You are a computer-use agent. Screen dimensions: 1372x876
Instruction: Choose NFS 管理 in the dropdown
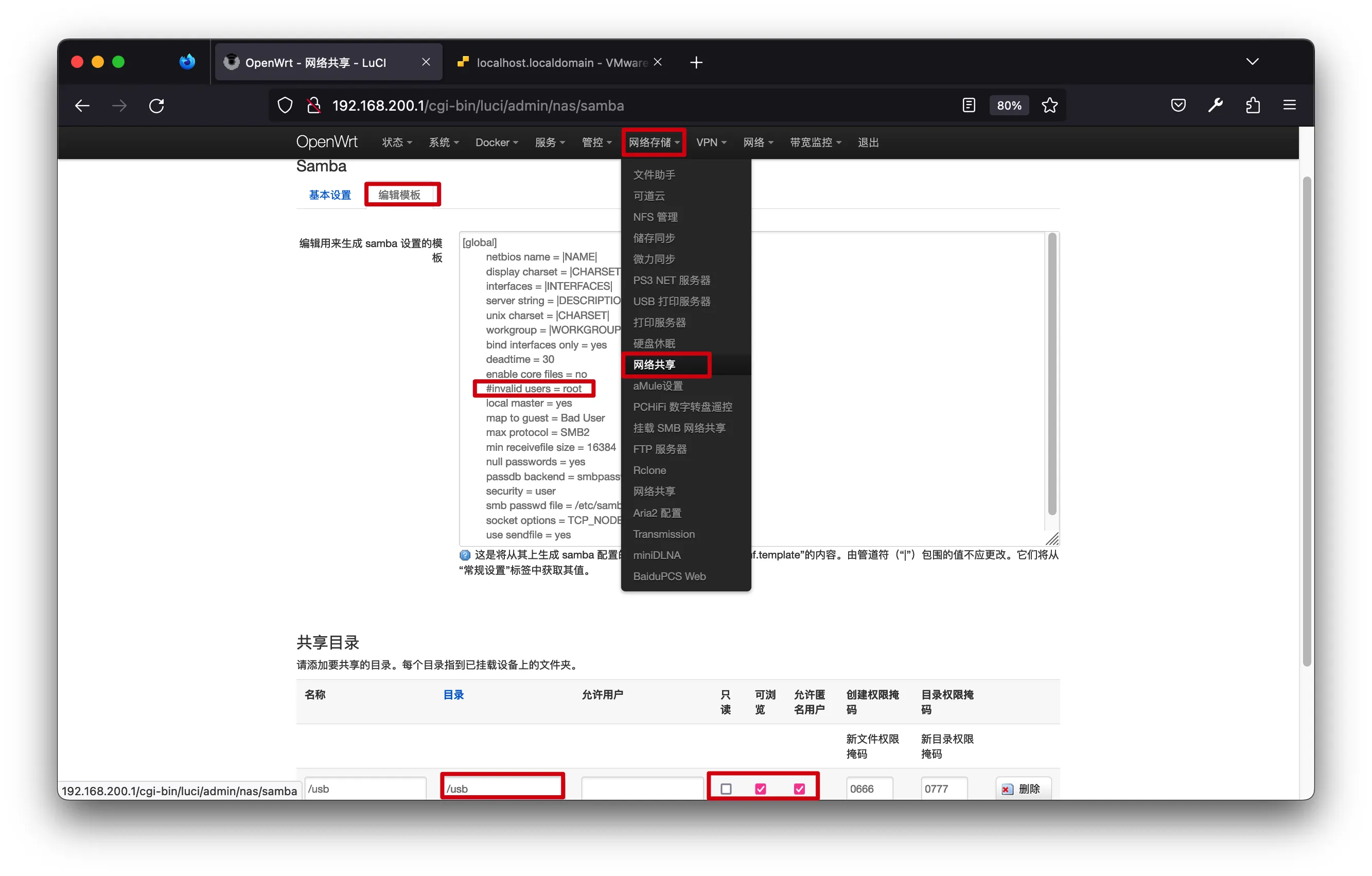pyautogui.click(x=686, y=217)
